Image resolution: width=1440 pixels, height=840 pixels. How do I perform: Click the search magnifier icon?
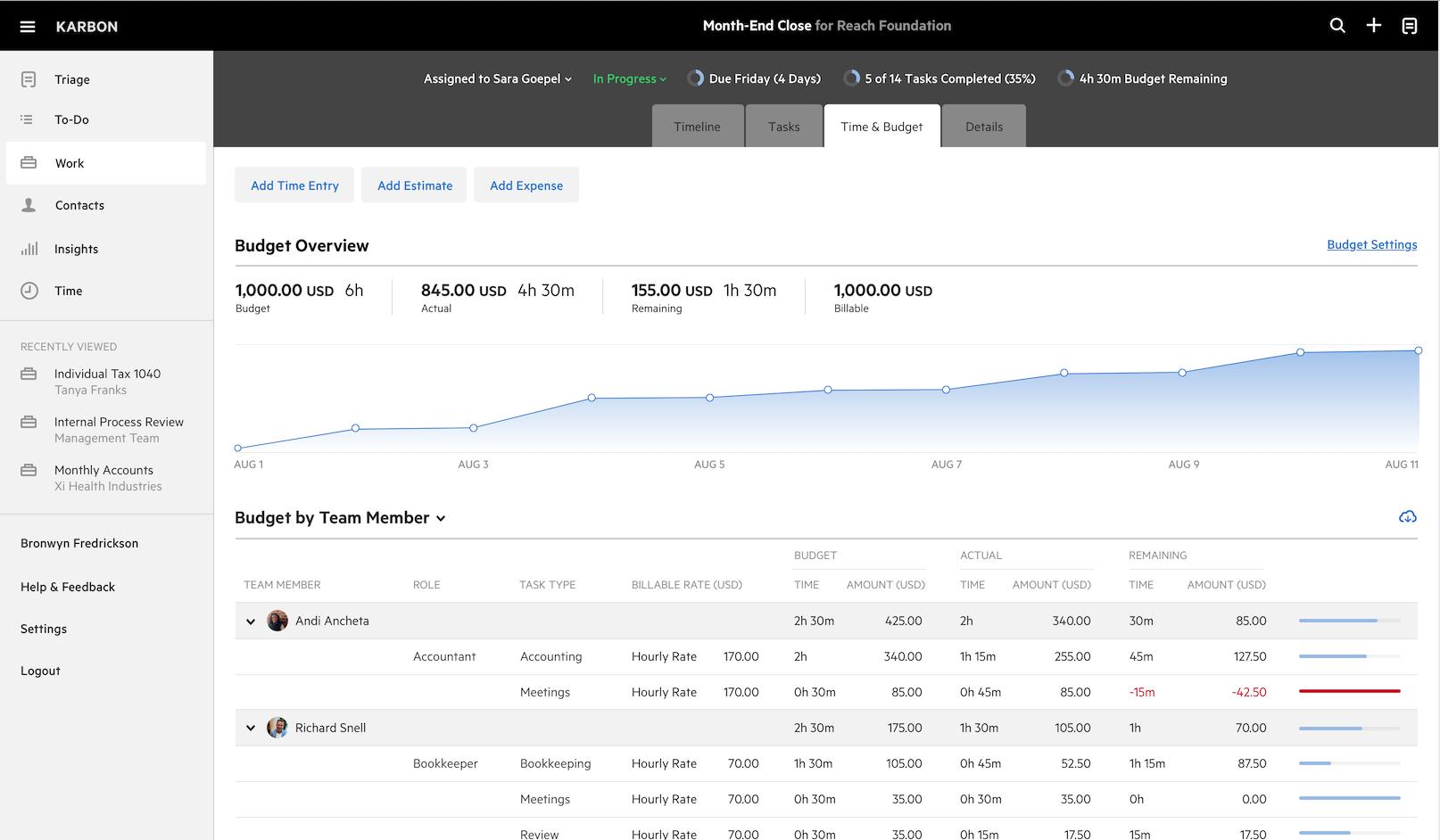(1337, 26)
